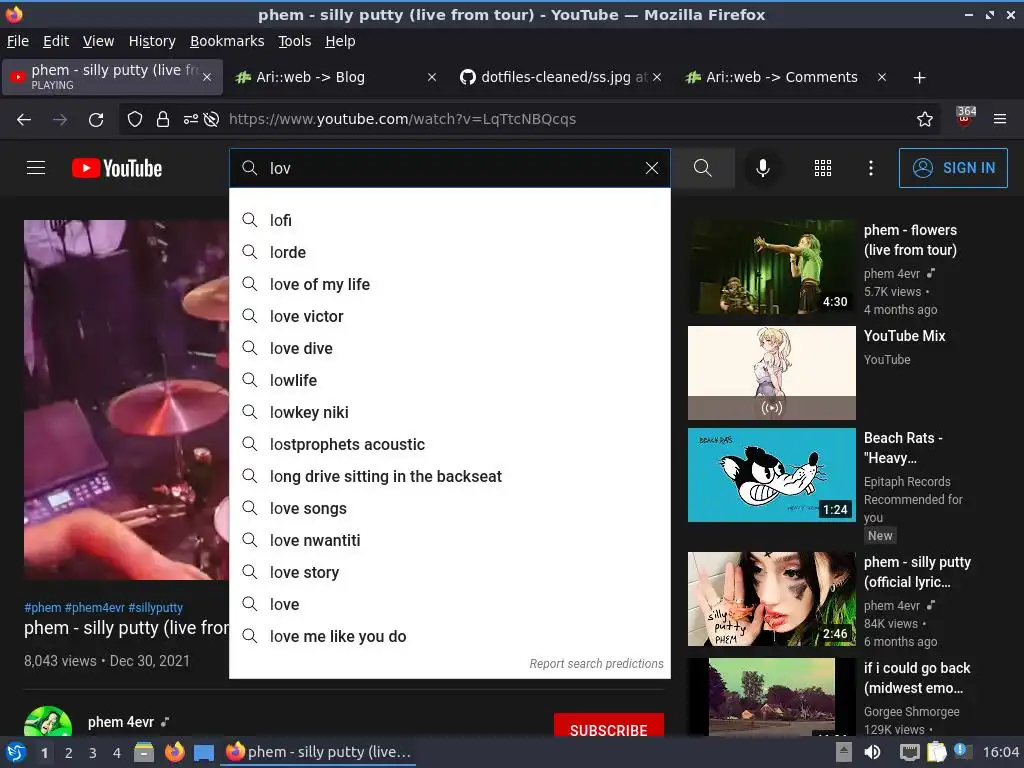Launch Firefox from taskbar quick launch
Image resolution: width=1024 pixels, height=768 pixels.
174,752
